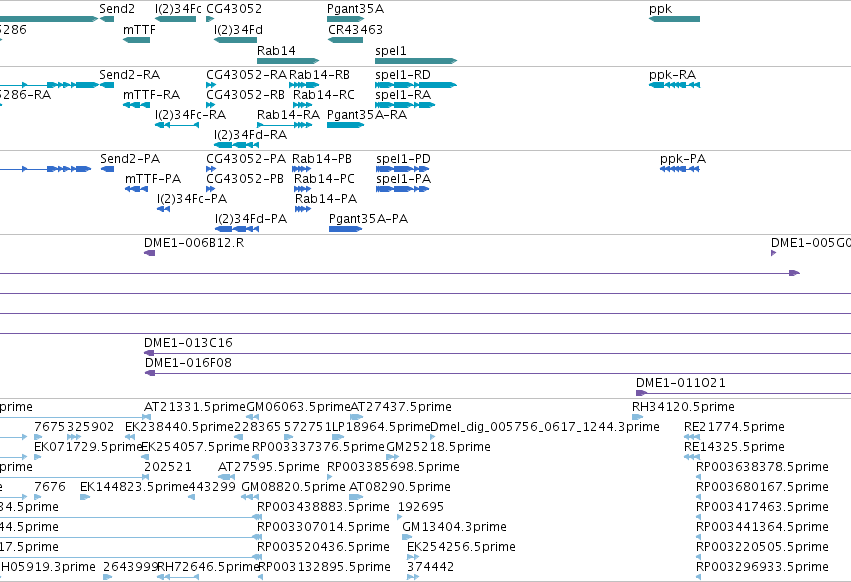This screenshot has height=582, width=851.
Task: Click the l(2)34Fd gene bar
Action: coord(236,40)
